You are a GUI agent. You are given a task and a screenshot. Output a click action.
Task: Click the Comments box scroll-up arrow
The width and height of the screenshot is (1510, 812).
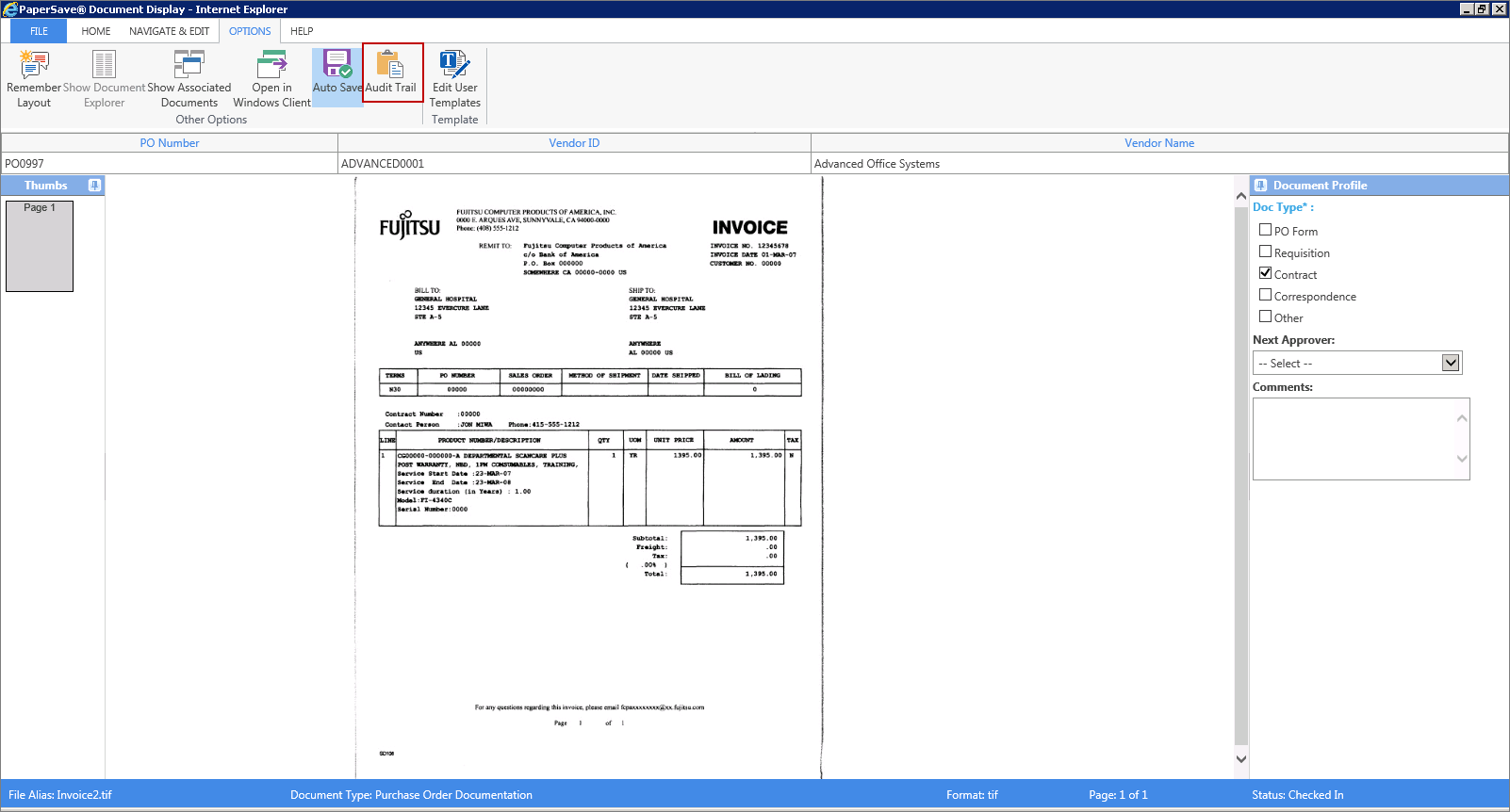coord(1462,418)
